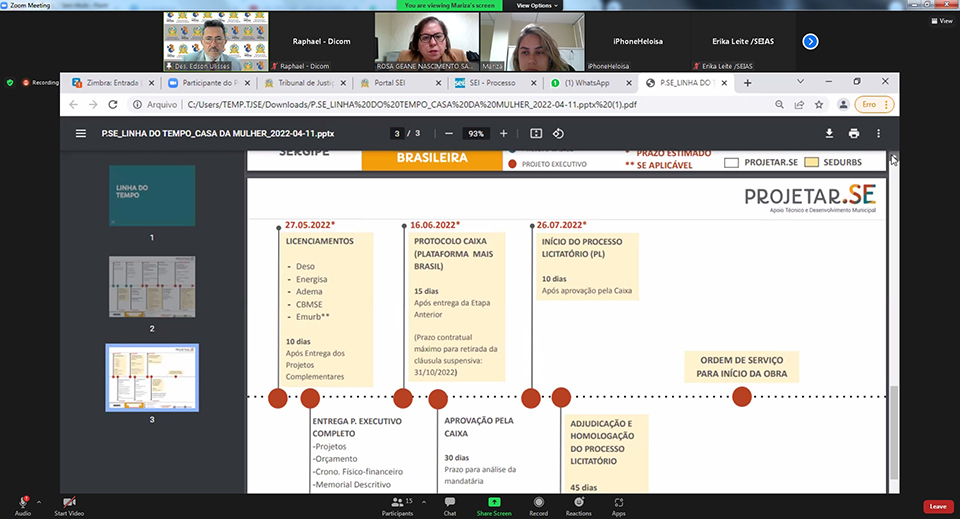Open Zoom Reactions panel
960x519 pixels.
coord(578,503)
